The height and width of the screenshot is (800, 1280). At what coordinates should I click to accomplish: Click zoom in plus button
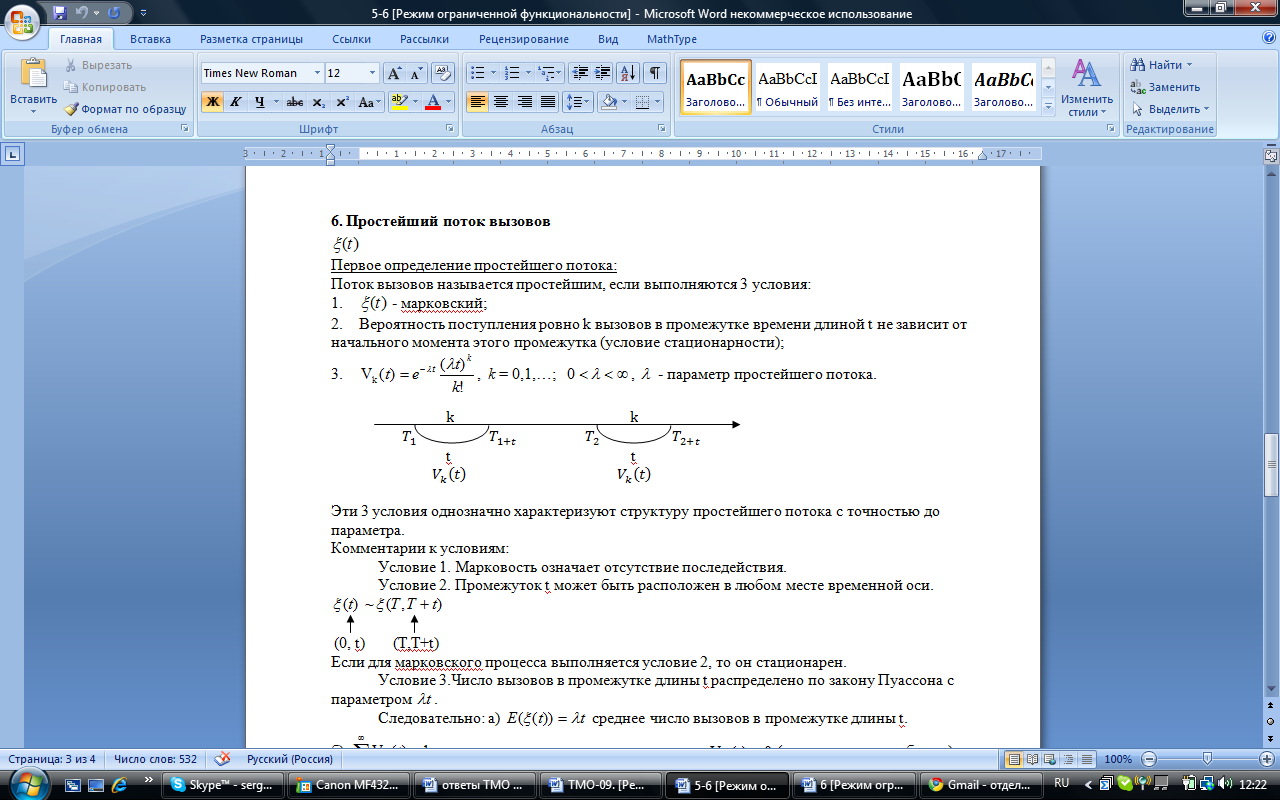[x=1267, y=759]
